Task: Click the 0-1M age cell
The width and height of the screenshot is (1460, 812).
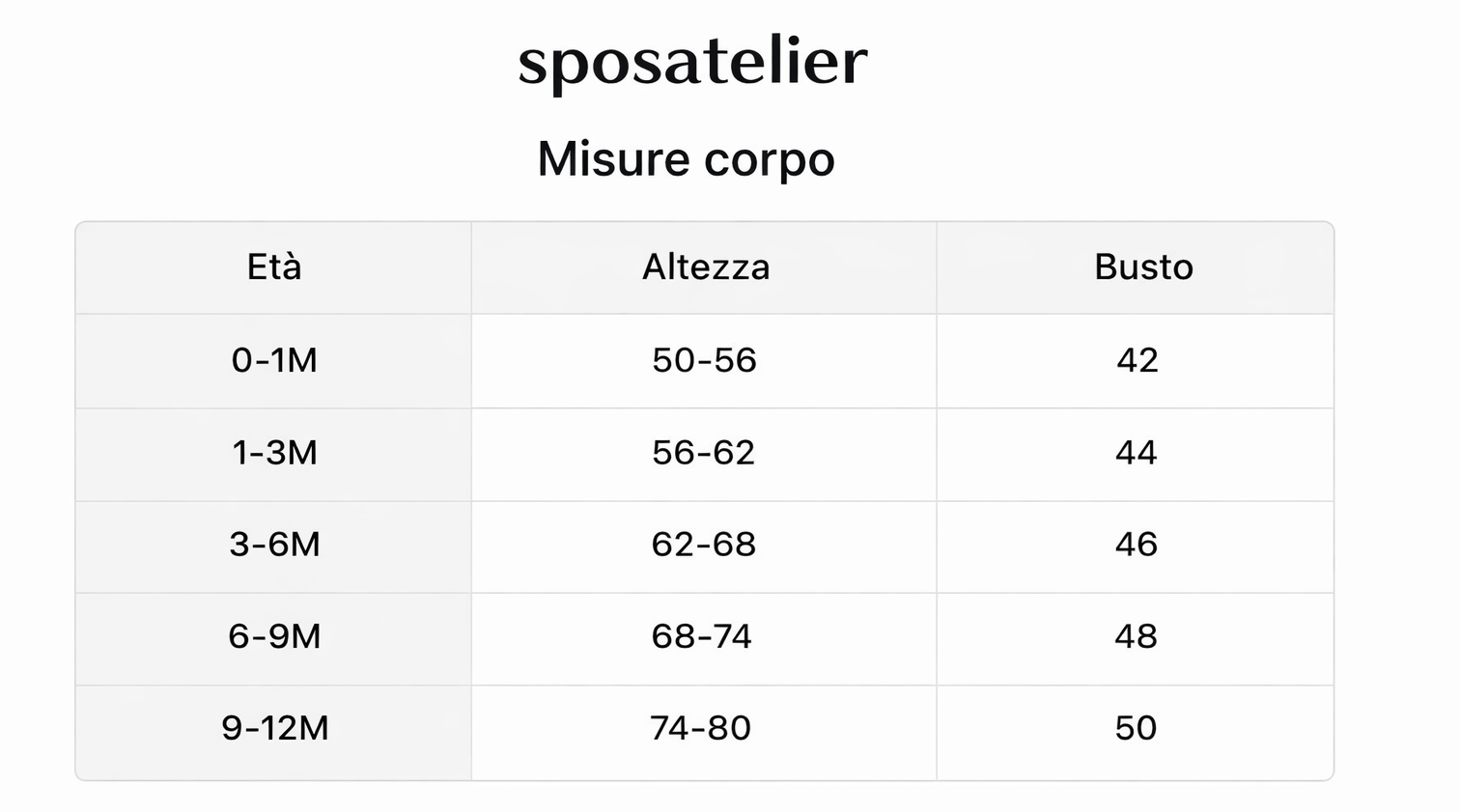Action: click(274, 360)
